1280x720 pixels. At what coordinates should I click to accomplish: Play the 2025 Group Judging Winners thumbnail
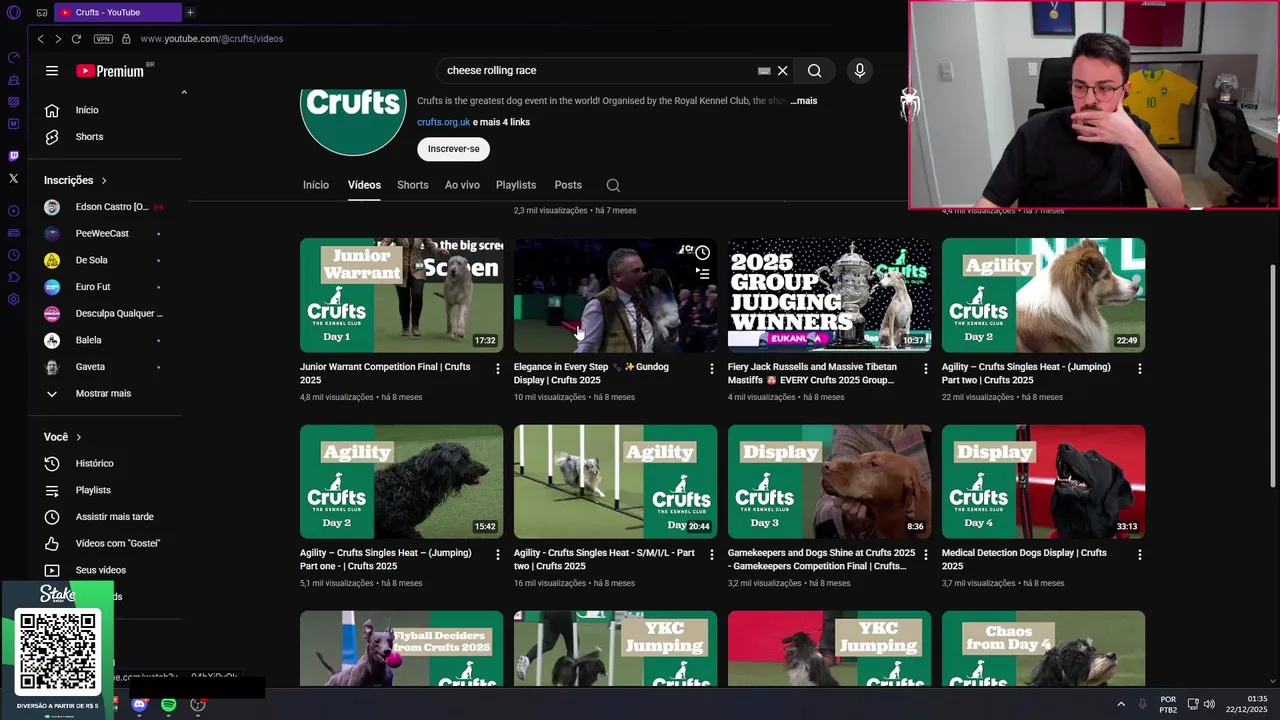click(x=829, y=295)
